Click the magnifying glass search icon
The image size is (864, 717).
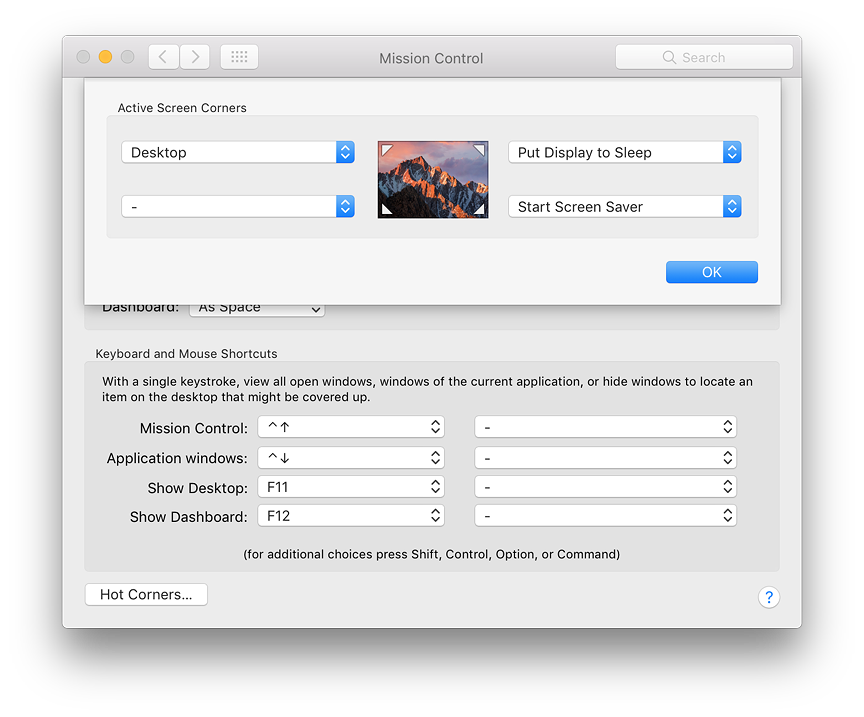669,57
